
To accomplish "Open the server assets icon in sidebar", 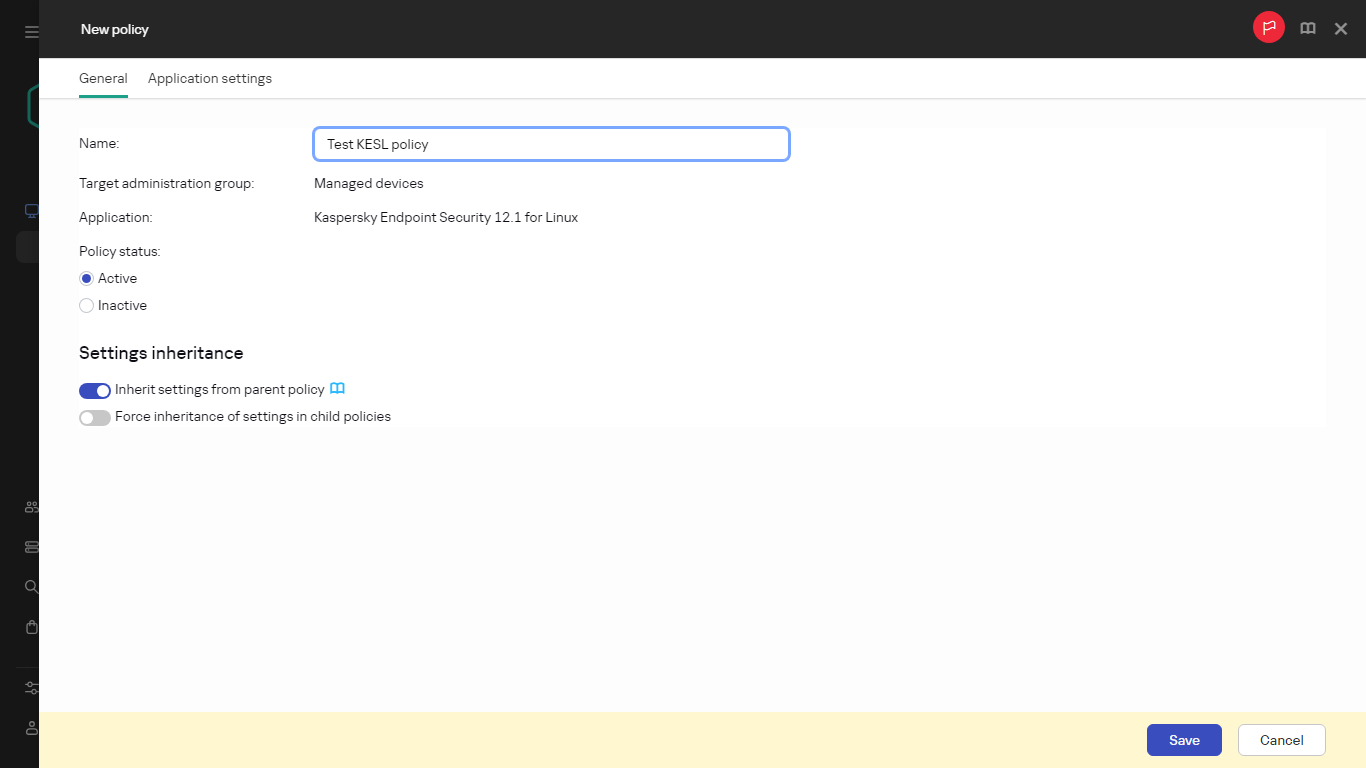I will [29, 547].
